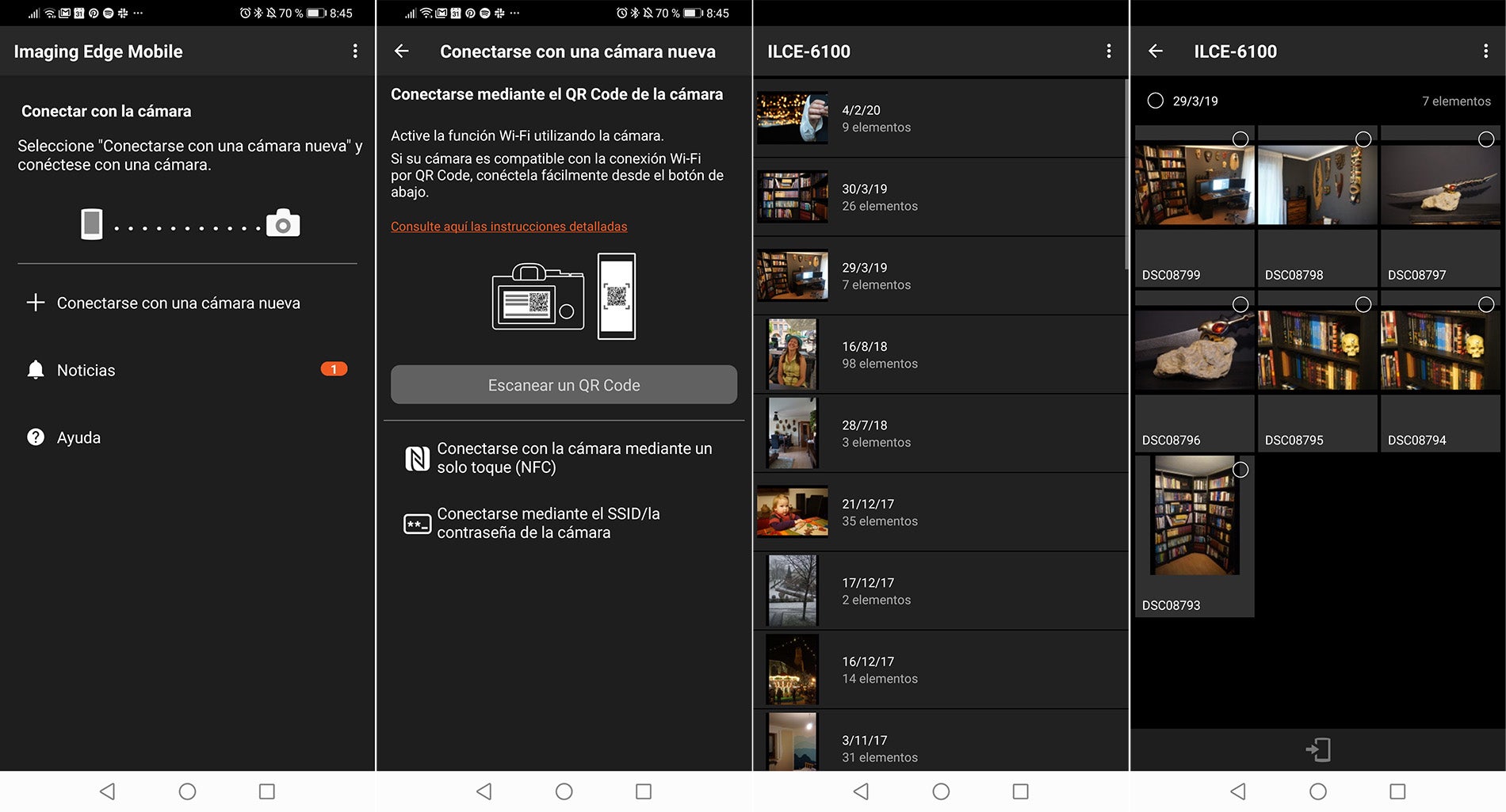Tap the SSID password connection icon
Viewport: 1506px width, 812px height.
[x=417, y=524]
